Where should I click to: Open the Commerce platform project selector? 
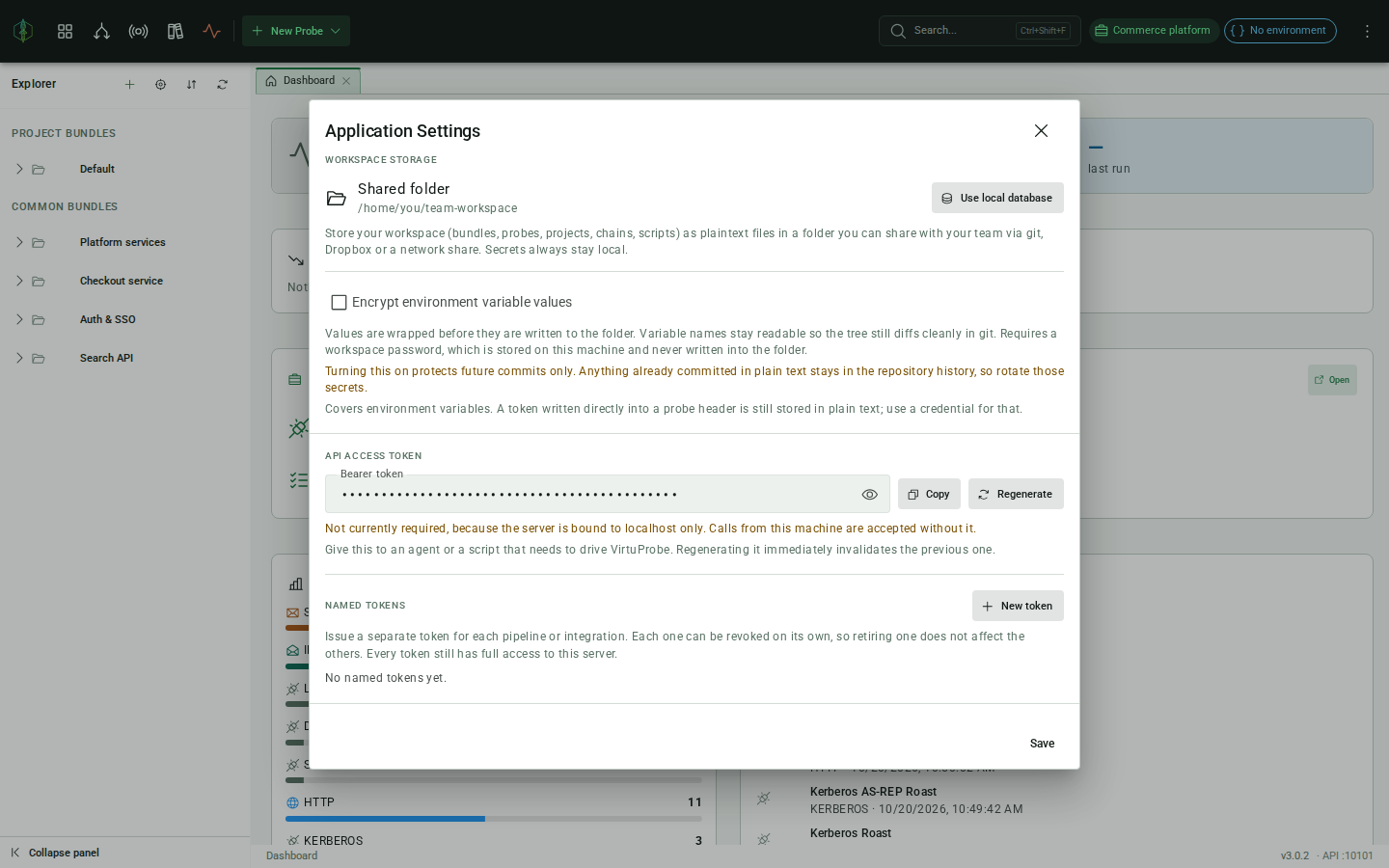(x=1154, y=31)
